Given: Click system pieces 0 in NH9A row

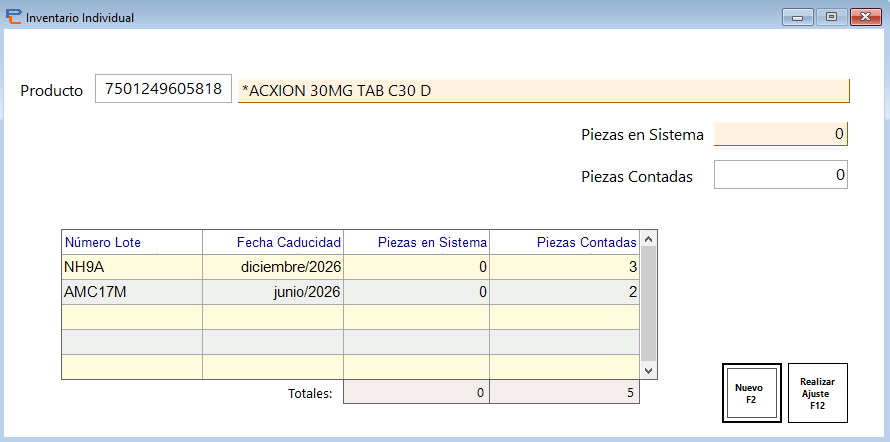Looking at the screenshot, I should (x=417, y=267).
